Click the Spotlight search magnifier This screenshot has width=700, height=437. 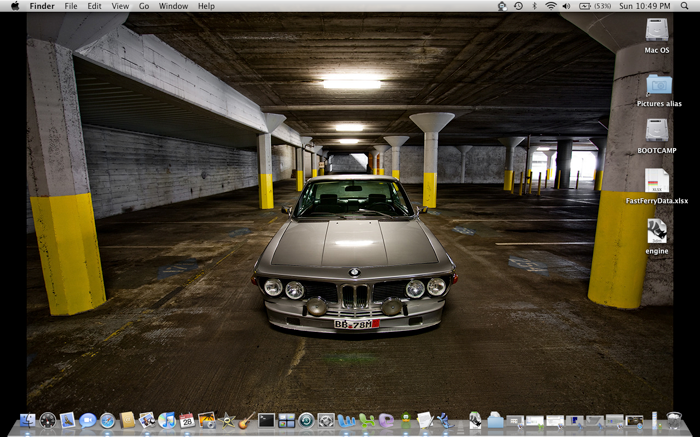pos(686,6)
